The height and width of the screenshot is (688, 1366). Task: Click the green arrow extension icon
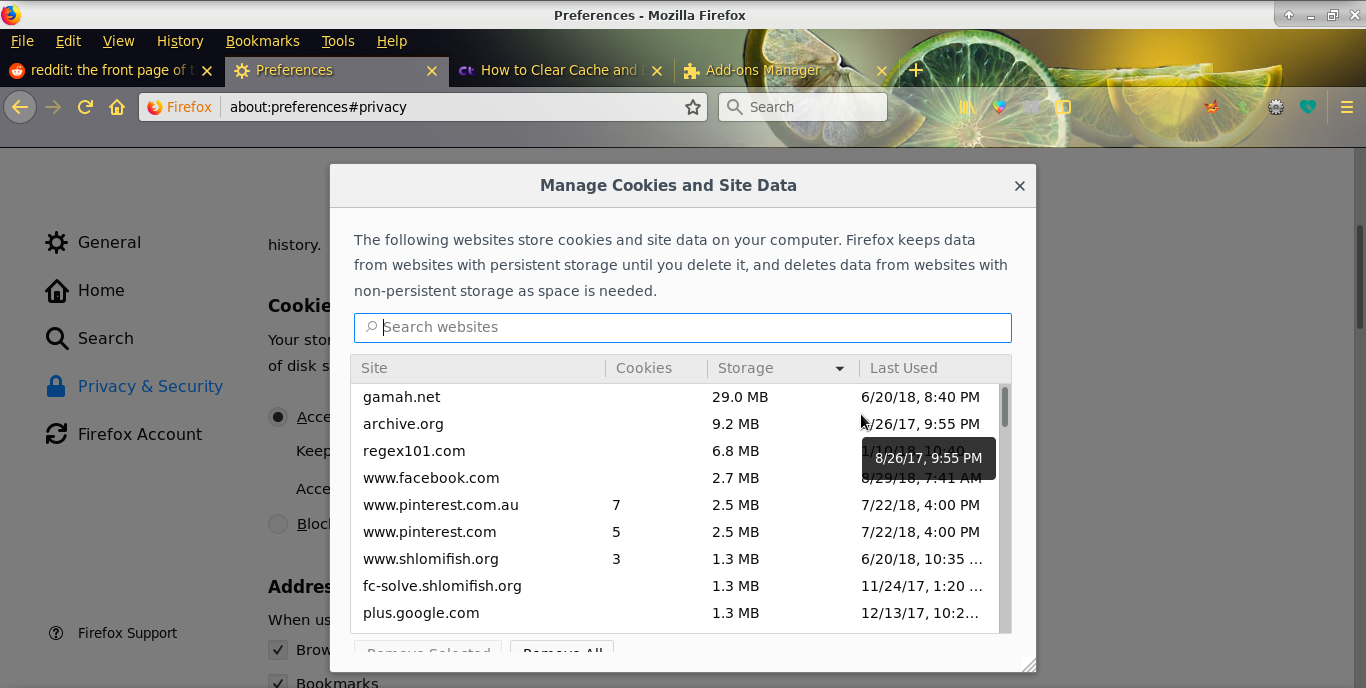(1243, 107)
